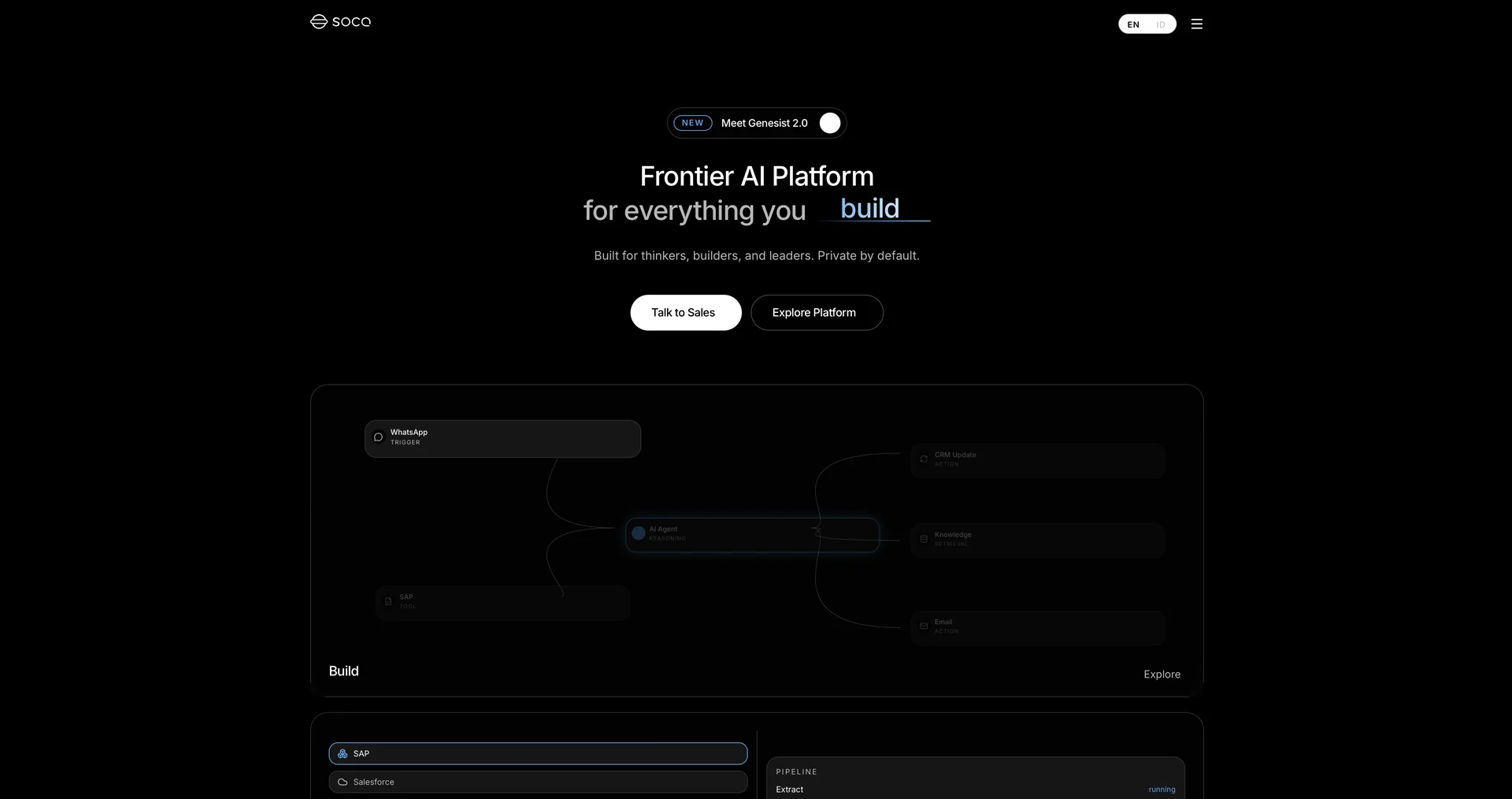Screen dimensions: 1512x799
Task: Click the Talk to Sales button
Action: coord(686,313)
